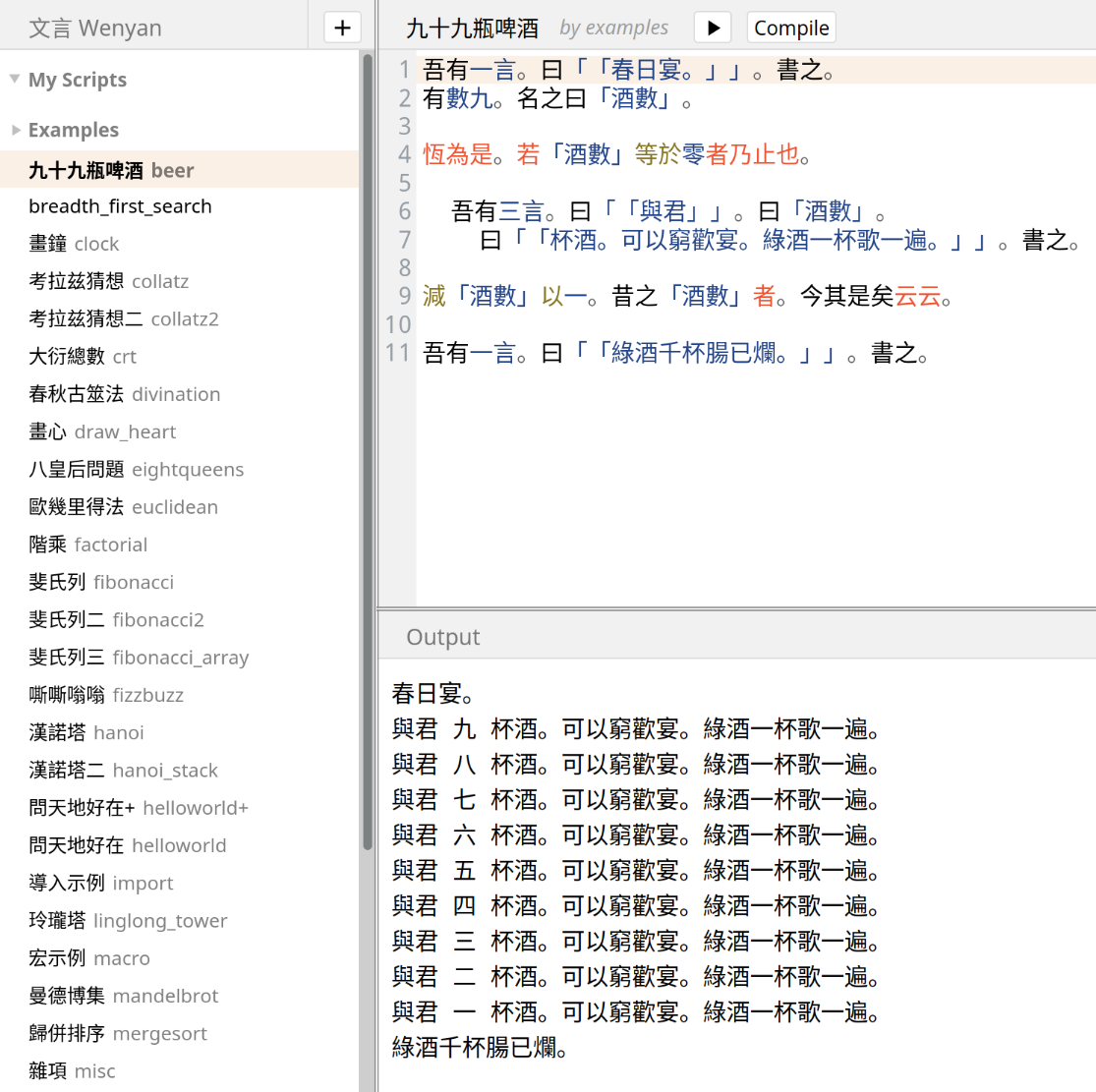This screenshot has width=1096, height=1092.
Task: Click the plus button to add script
Action: pos(342,28)
